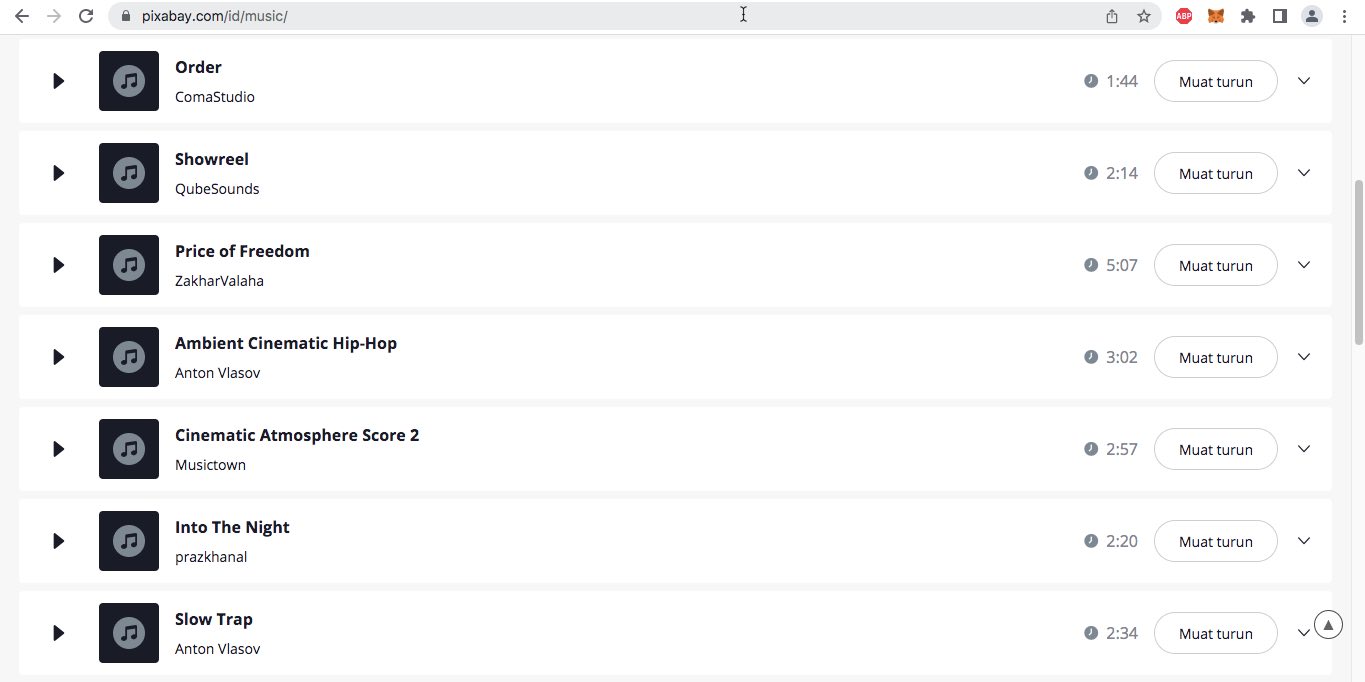Image resolution: width=1365 pixels, height=682 pixels.
Task: Open Slow Trap music thumbnail
Action: tap(129, 633)
